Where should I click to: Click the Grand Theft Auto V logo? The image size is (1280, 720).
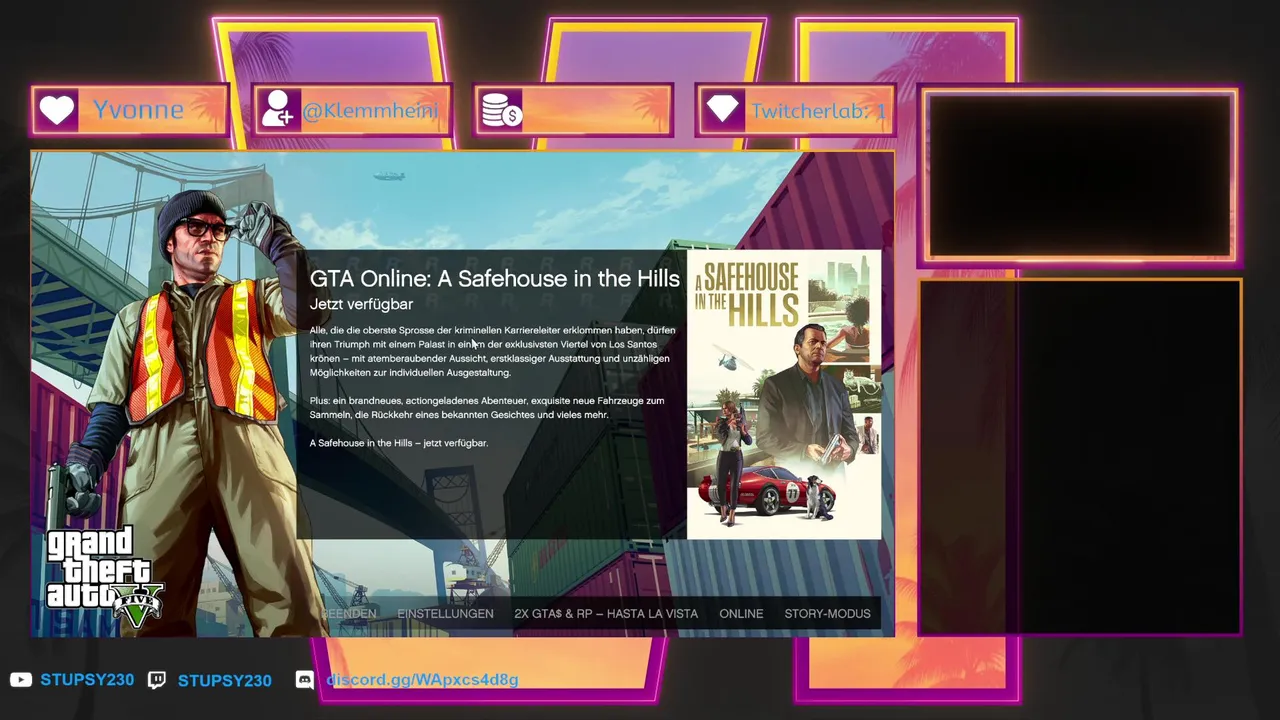point(103,579)
